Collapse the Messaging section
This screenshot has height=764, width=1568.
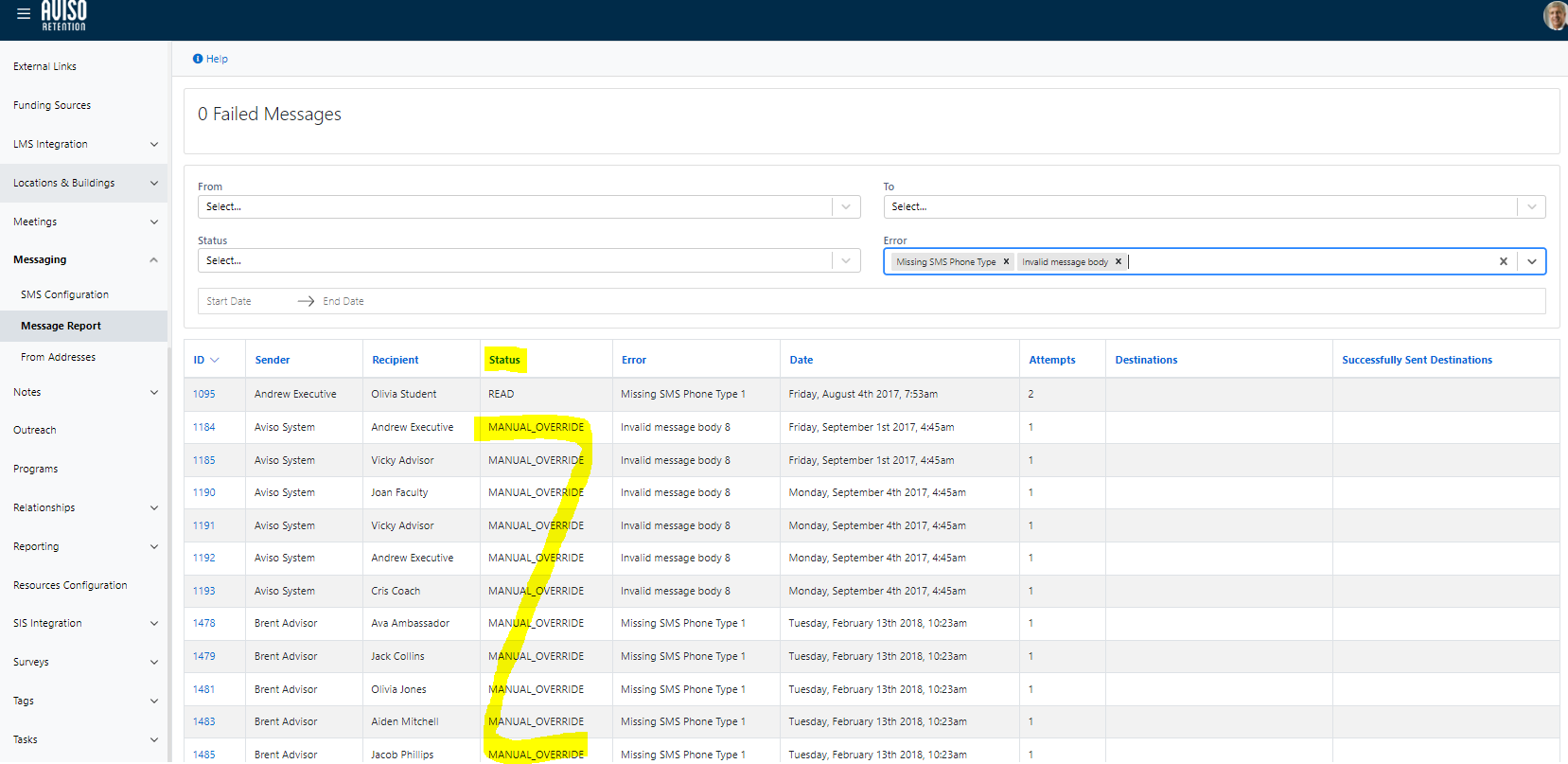84,259
